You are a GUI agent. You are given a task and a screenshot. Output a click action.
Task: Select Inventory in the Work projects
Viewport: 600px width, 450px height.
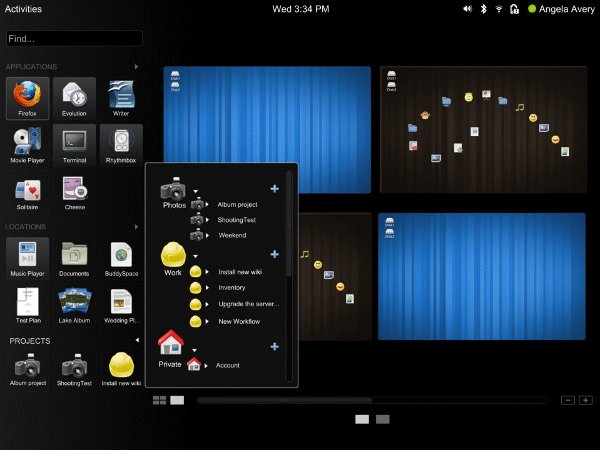point(231,287)
